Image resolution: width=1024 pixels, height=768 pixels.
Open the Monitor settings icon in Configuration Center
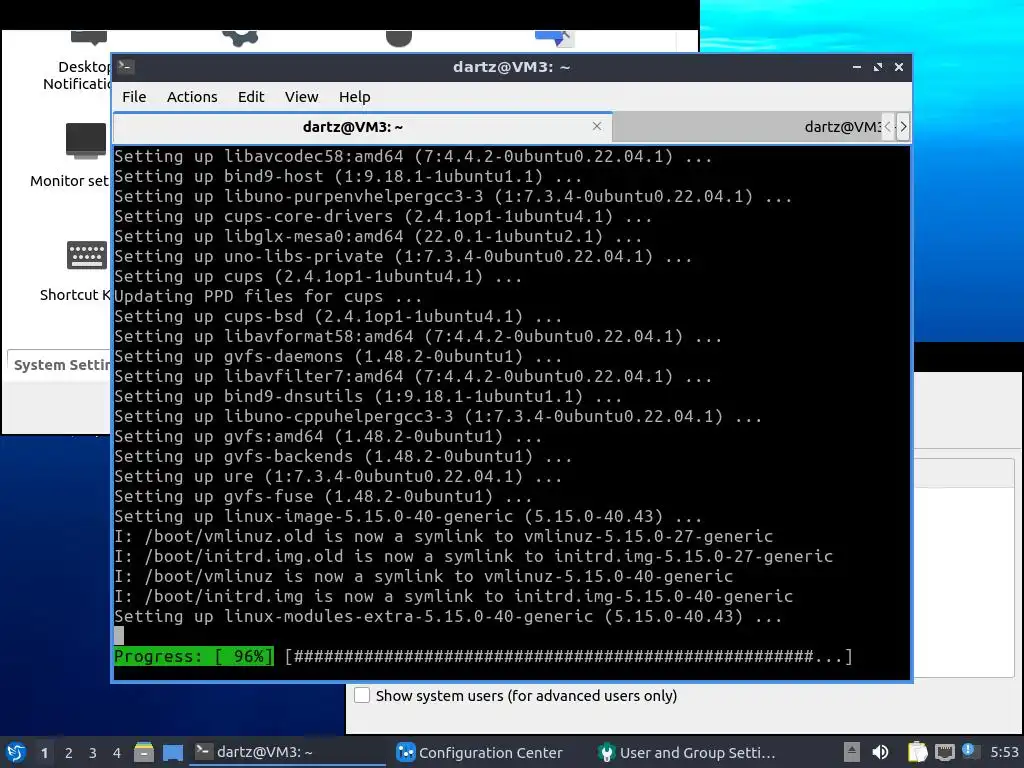click(x=86, y=140)
